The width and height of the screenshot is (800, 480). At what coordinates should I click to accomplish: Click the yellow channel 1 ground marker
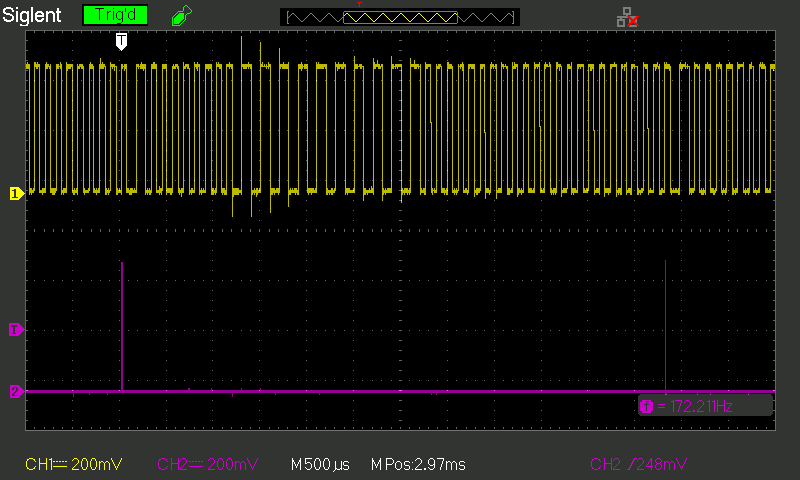tap(16, 194)
